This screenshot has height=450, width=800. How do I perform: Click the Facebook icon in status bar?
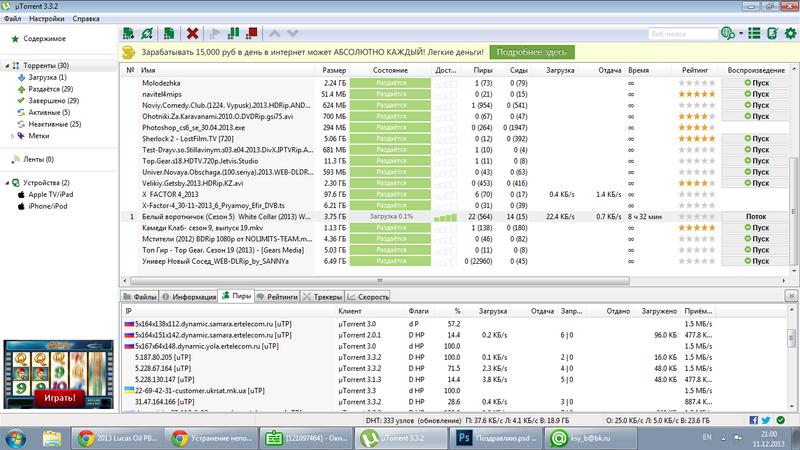click(754, 420)
